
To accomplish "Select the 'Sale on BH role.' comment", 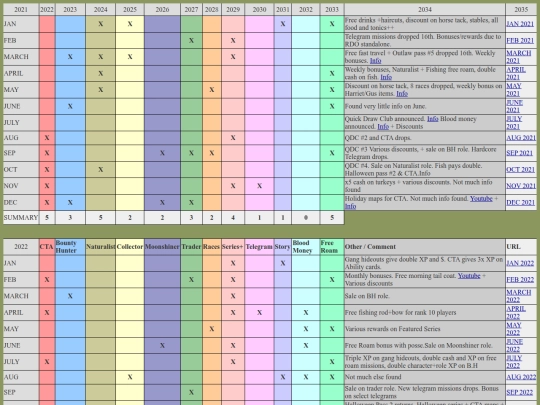I will pos(367,296).
